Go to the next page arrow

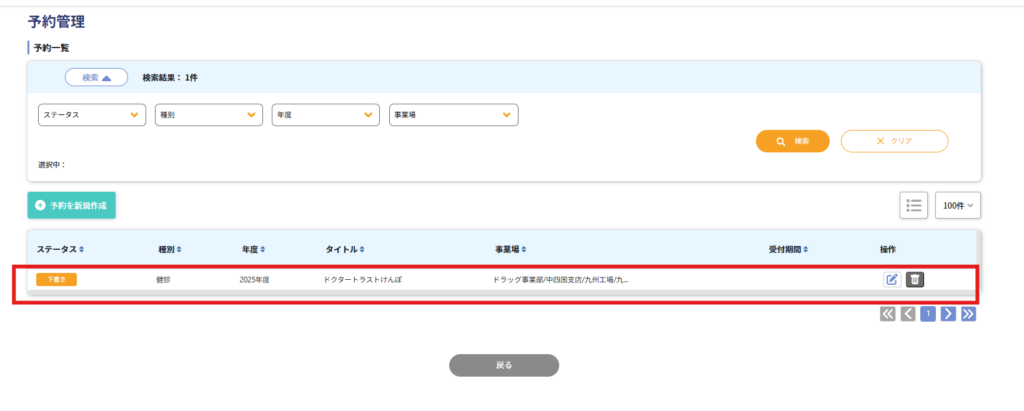coord(948,314)
